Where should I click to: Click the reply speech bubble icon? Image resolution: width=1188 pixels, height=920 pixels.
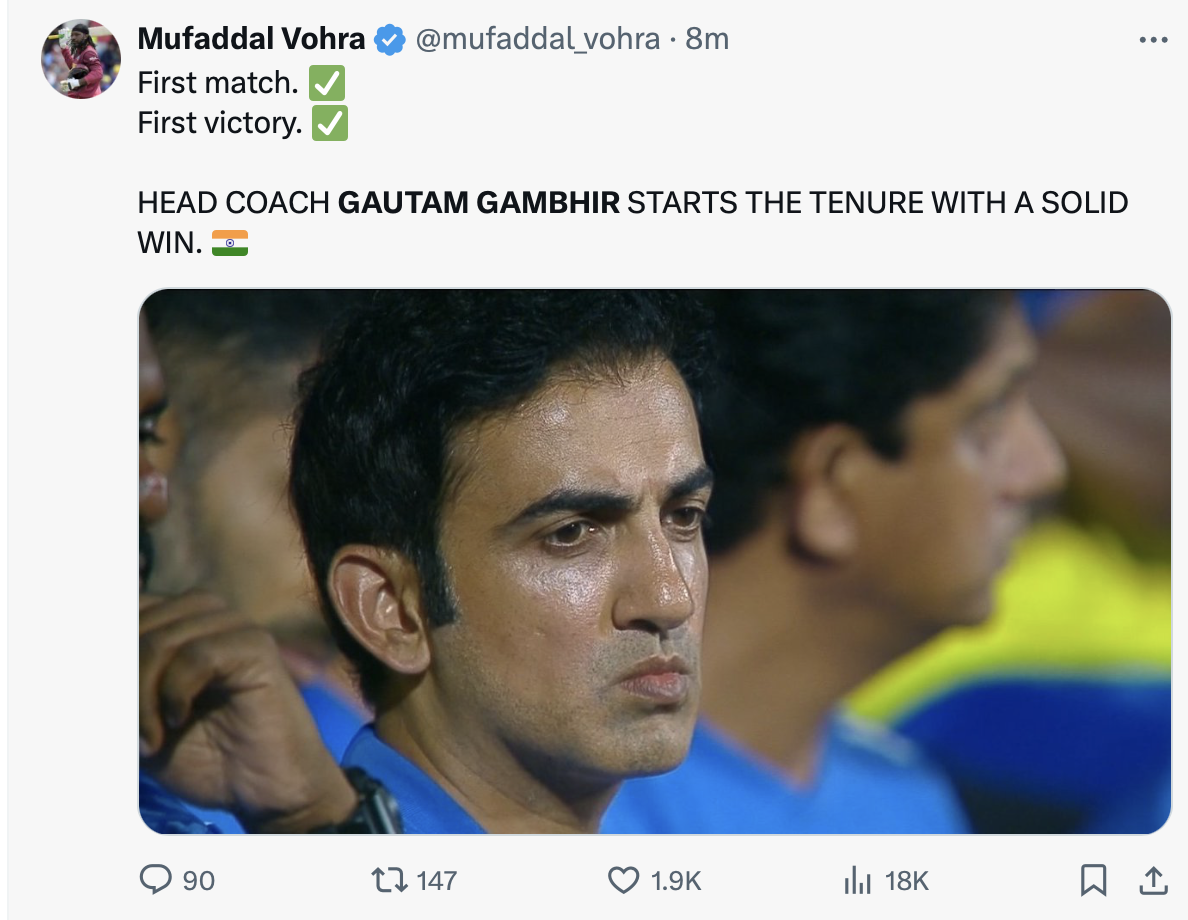click(x=156, y=880)
